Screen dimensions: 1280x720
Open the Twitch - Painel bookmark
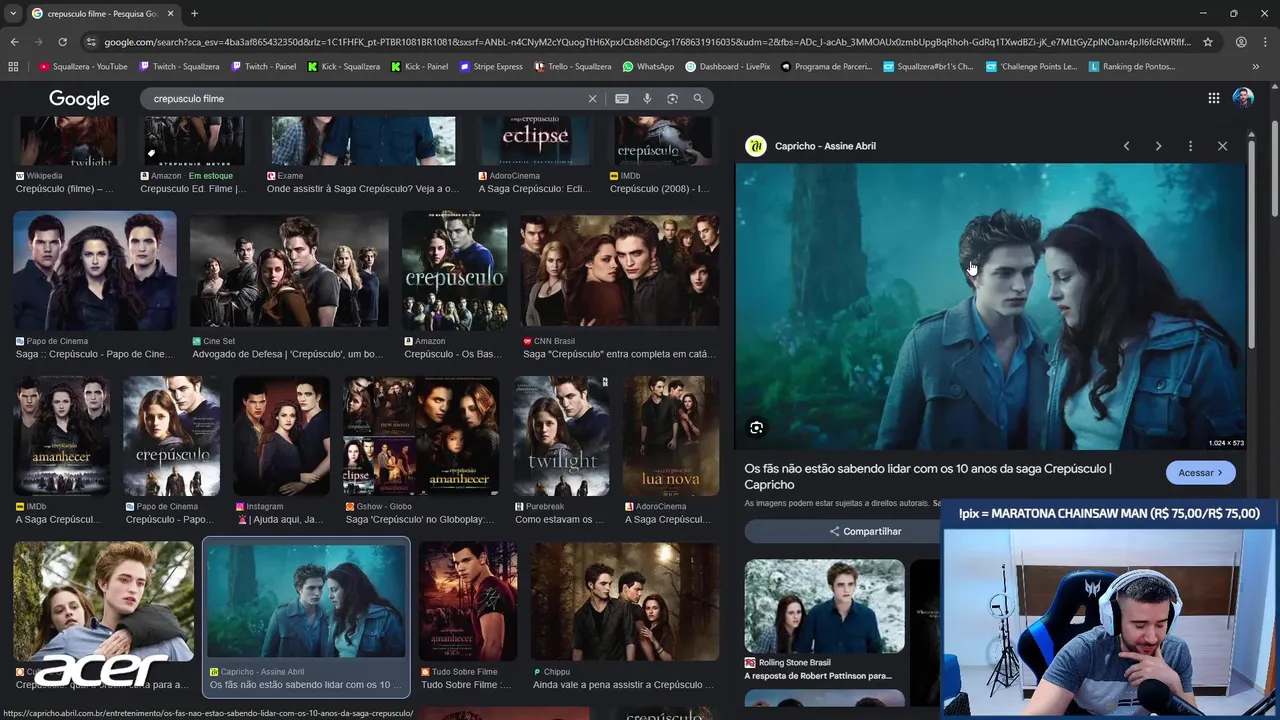263,67
